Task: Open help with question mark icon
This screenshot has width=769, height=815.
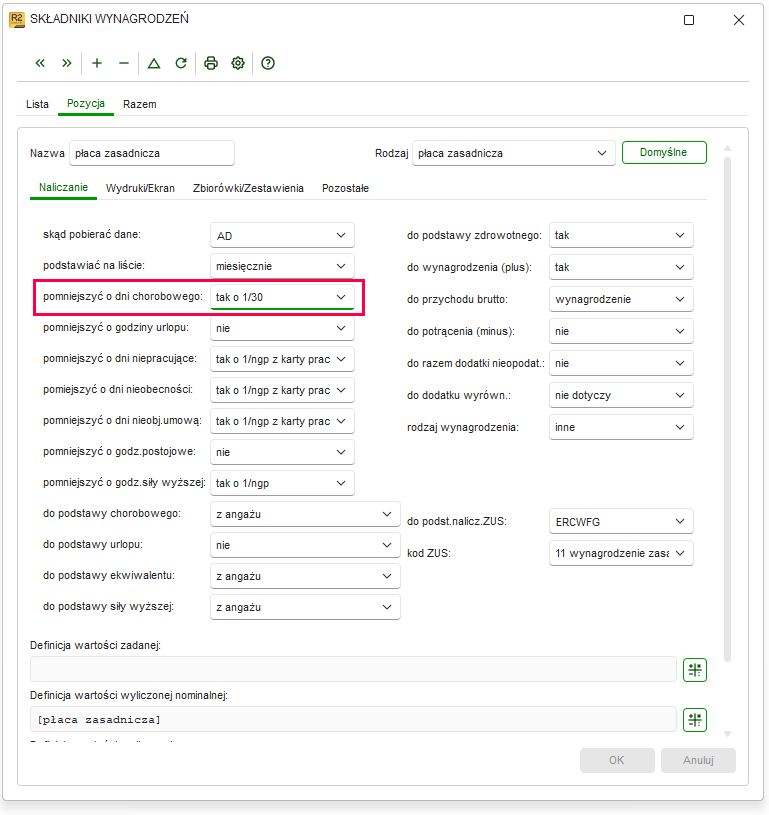Action: tap(268, 63)
